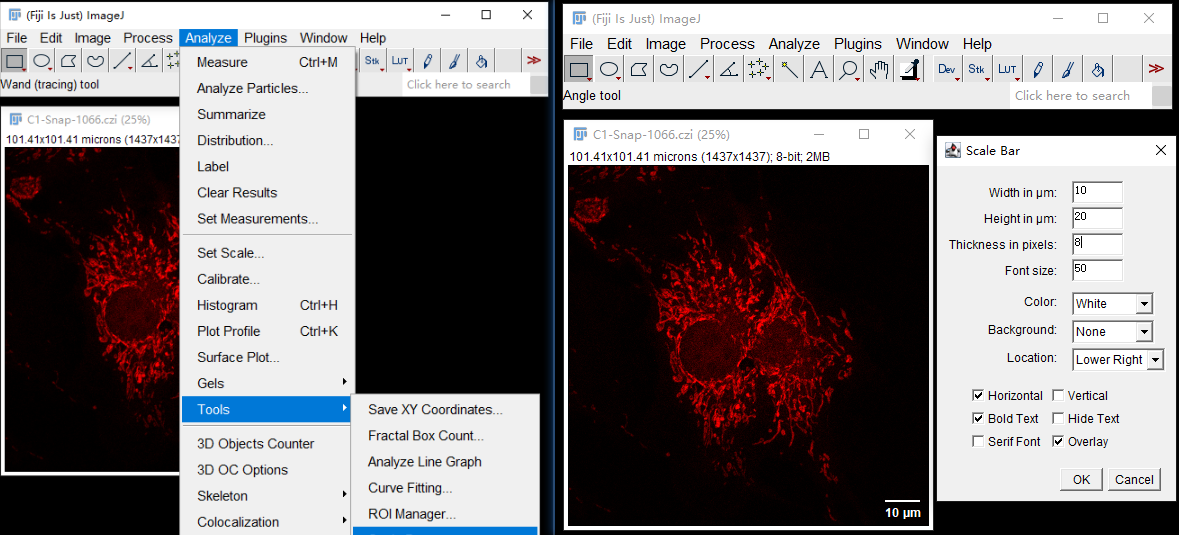The height and width of the screenshot is (535, 1179).
Task: Select Angle tool in Wand tool status window
Action: click(x=149, y=60)
